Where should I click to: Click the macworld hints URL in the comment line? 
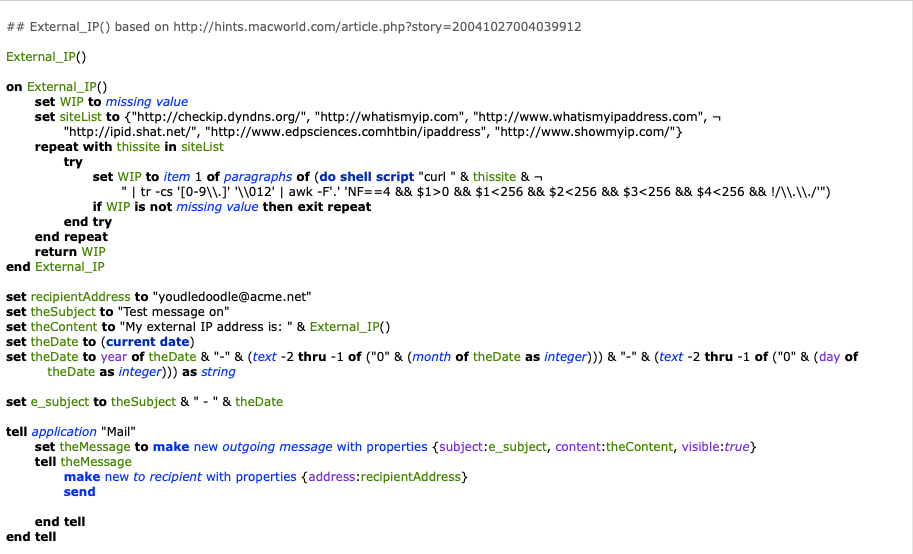tap(377, 27)
